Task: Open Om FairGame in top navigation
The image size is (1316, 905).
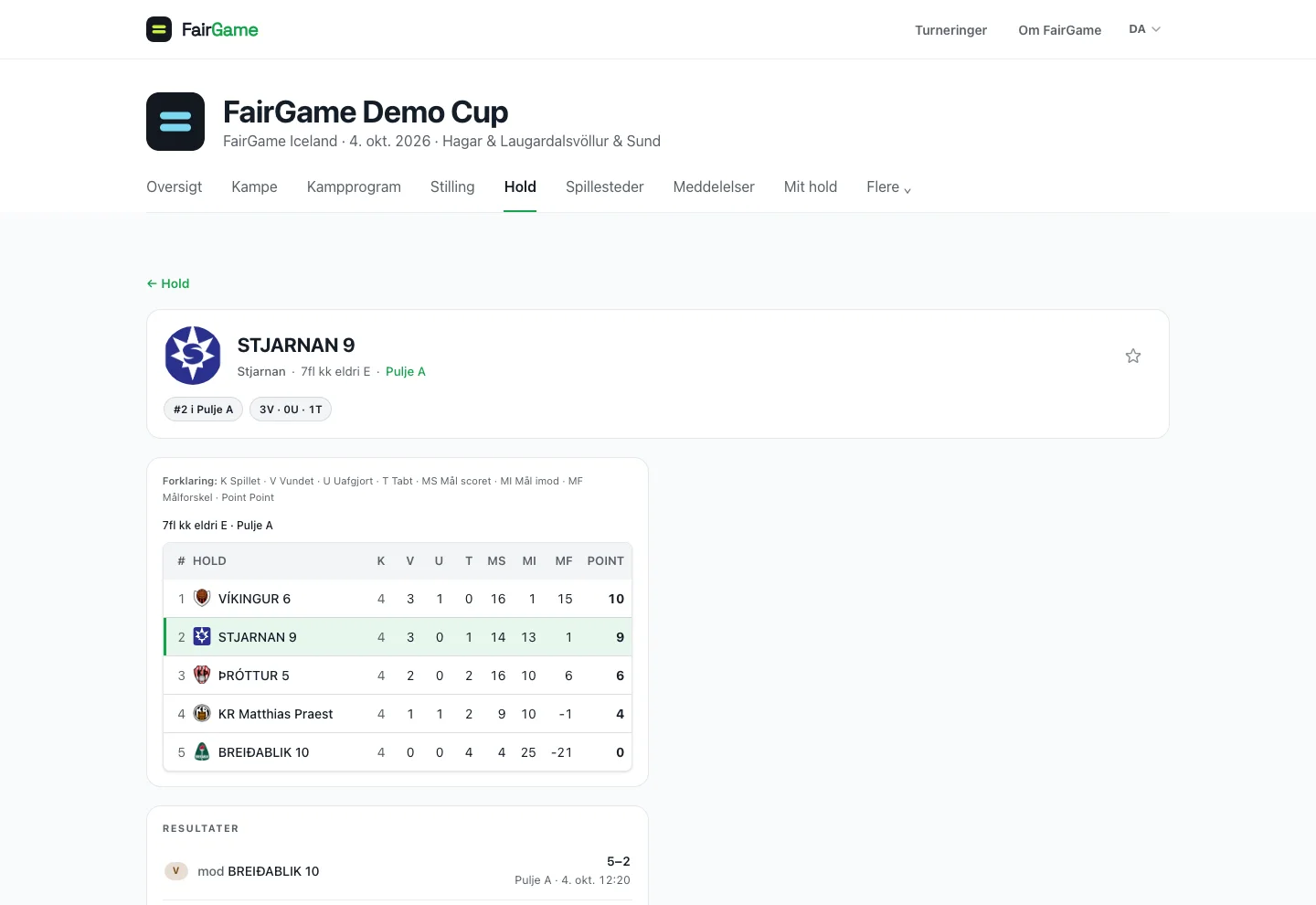Action: [x=1059, y=30]
